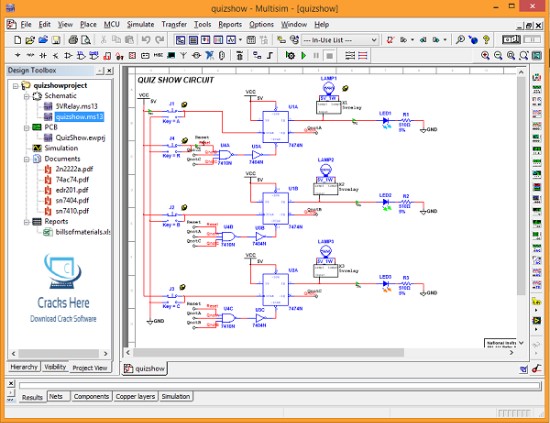Viewport: 550px width, 423px height.
Task: Open billsofmaterials report file
Action: pyautogui.click(x=83, y=232)
